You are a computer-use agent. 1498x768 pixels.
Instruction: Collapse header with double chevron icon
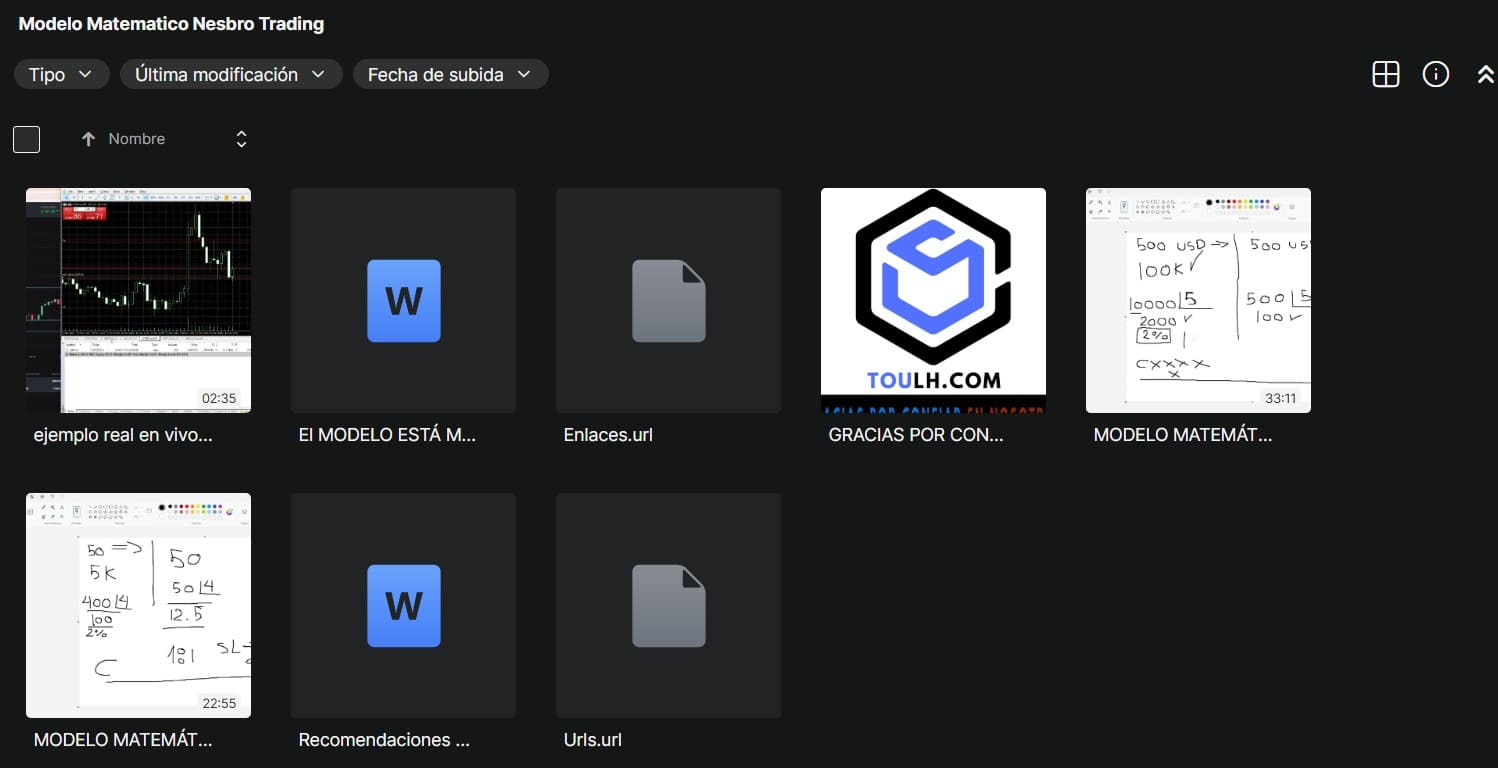(x=1485, y=74)
